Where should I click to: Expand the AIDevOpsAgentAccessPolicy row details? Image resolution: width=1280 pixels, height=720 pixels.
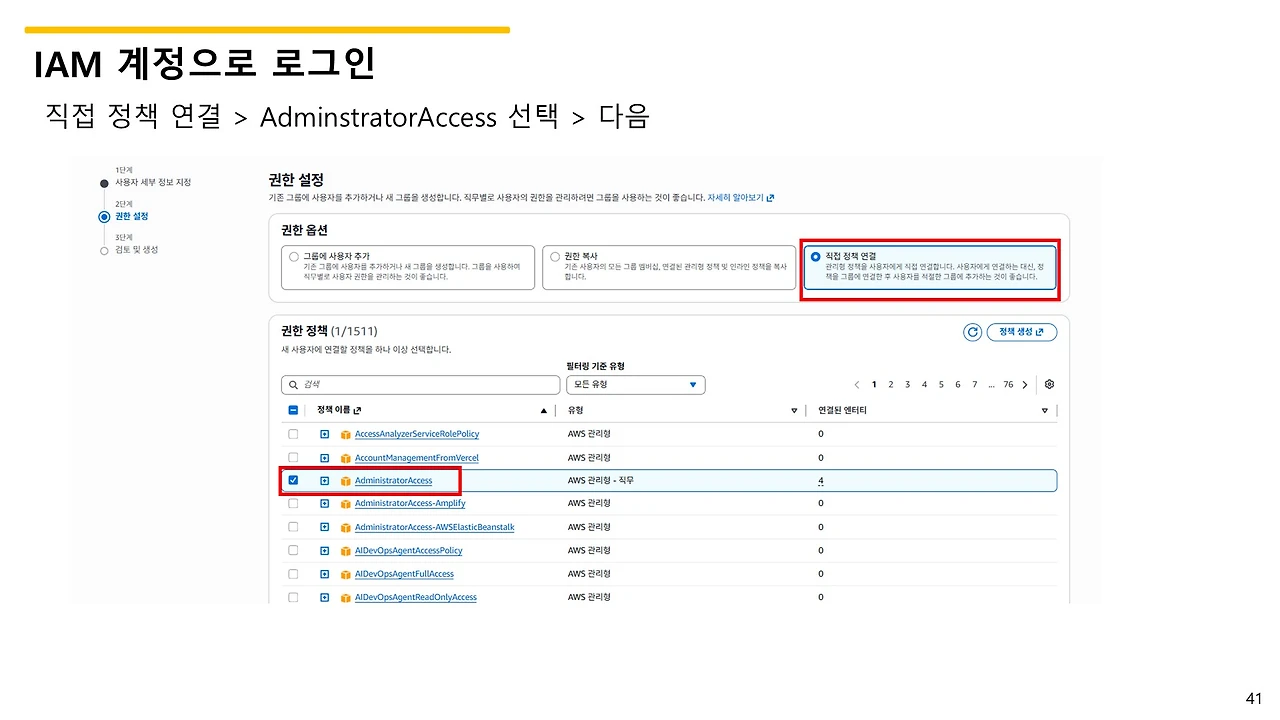324,550
